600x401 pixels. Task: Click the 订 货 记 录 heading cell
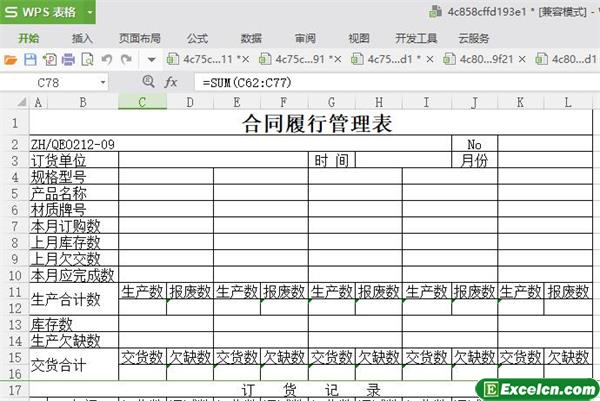311,390
